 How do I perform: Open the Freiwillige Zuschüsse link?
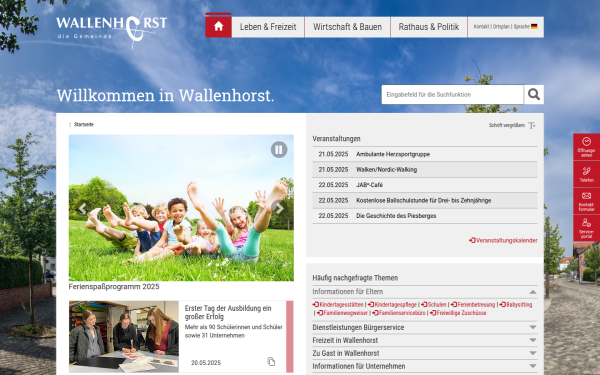[458, 313]
